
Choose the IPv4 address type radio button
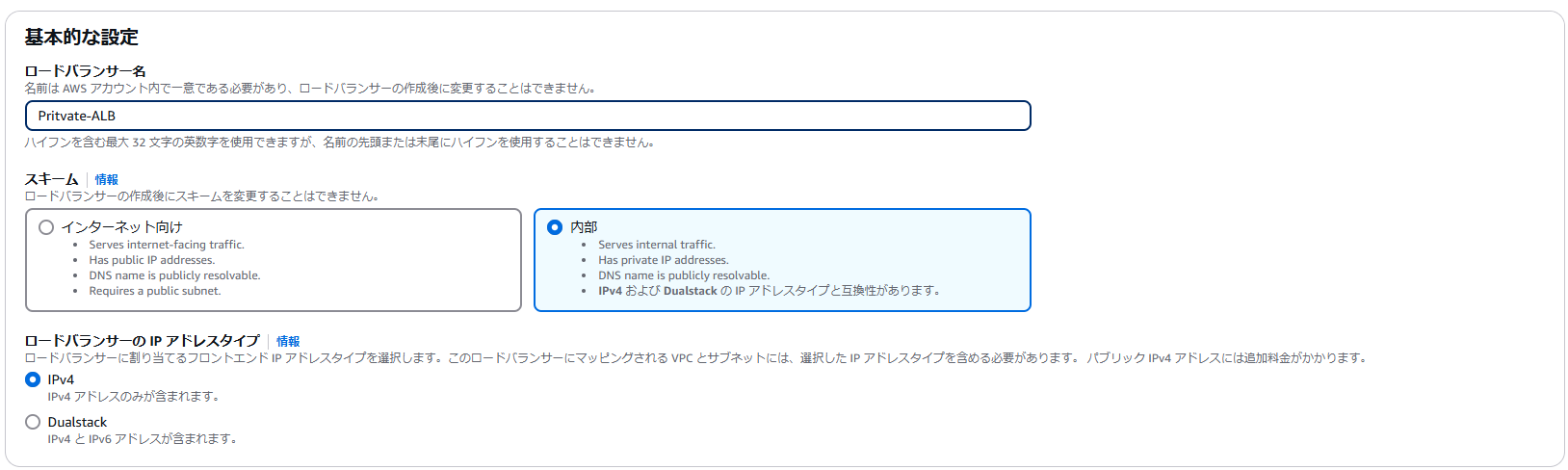point(33,379)
